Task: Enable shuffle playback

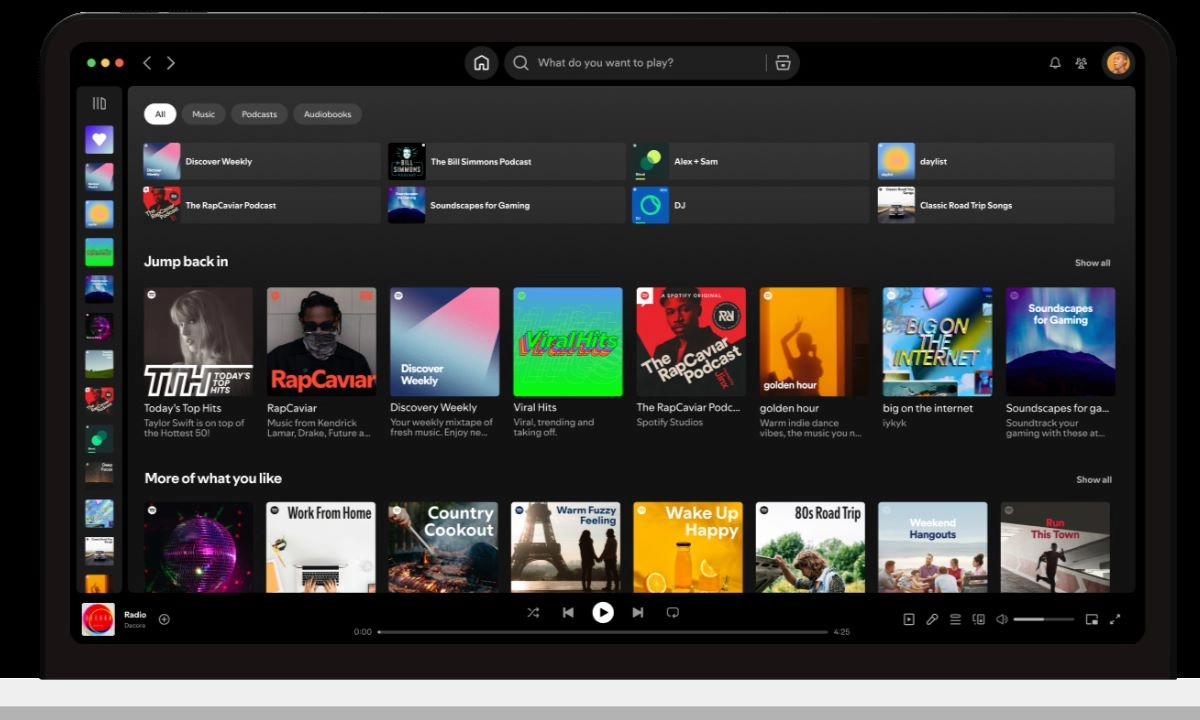Action: click(x=533, y=613)
